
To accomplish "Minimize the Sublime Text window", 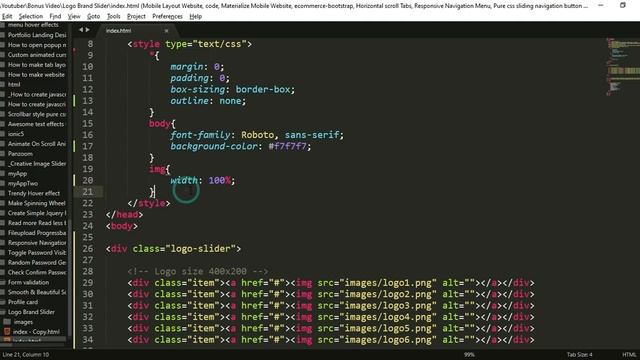I will pos(601,5).
